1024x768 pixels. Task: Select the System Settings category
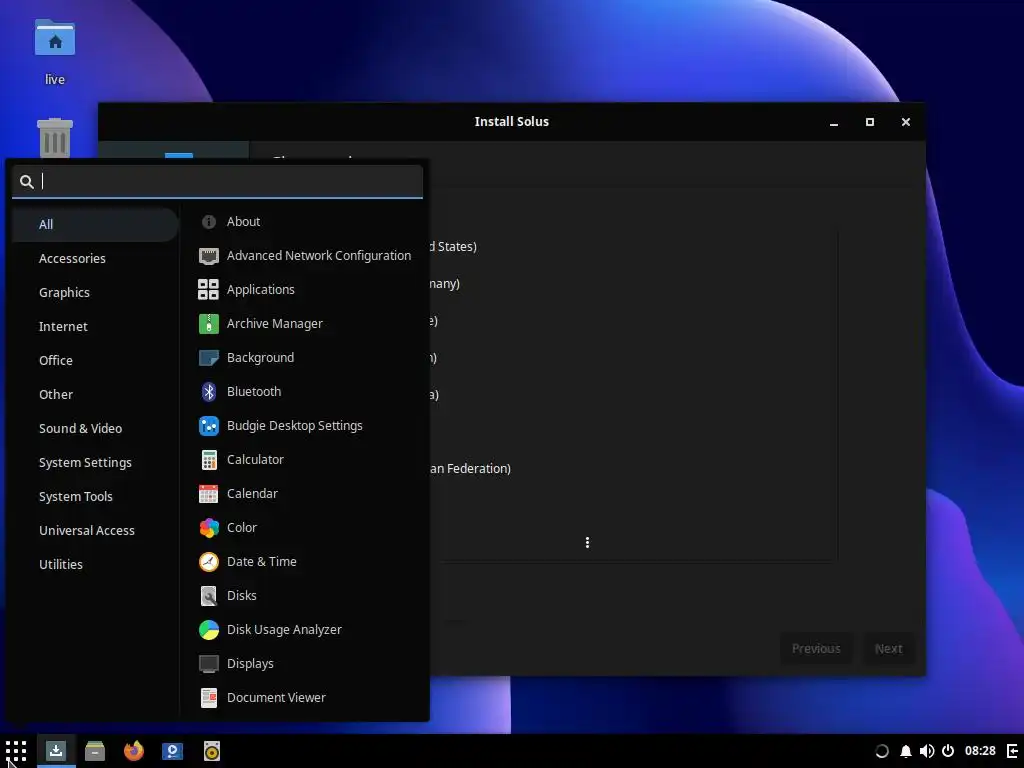pyautogui.click(x=95, y=462)
